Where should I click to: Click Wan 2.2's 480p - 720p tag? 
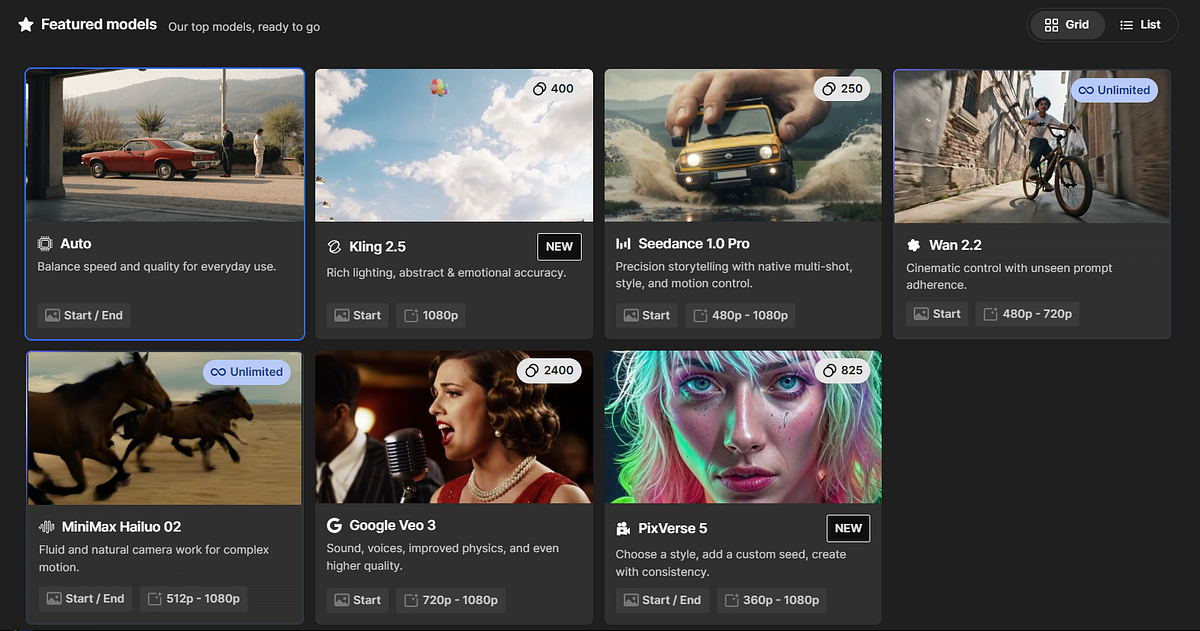[x=1029, y=314]
